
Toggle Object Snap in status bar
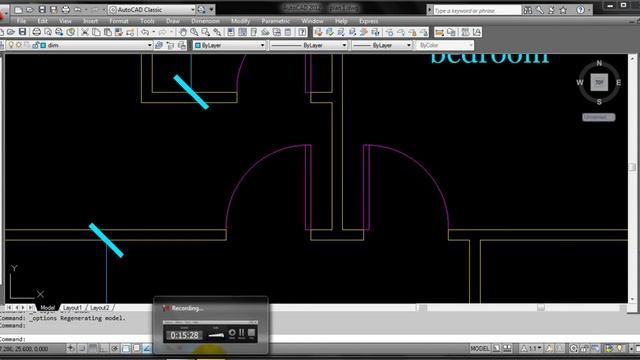(x=126, y=349)
